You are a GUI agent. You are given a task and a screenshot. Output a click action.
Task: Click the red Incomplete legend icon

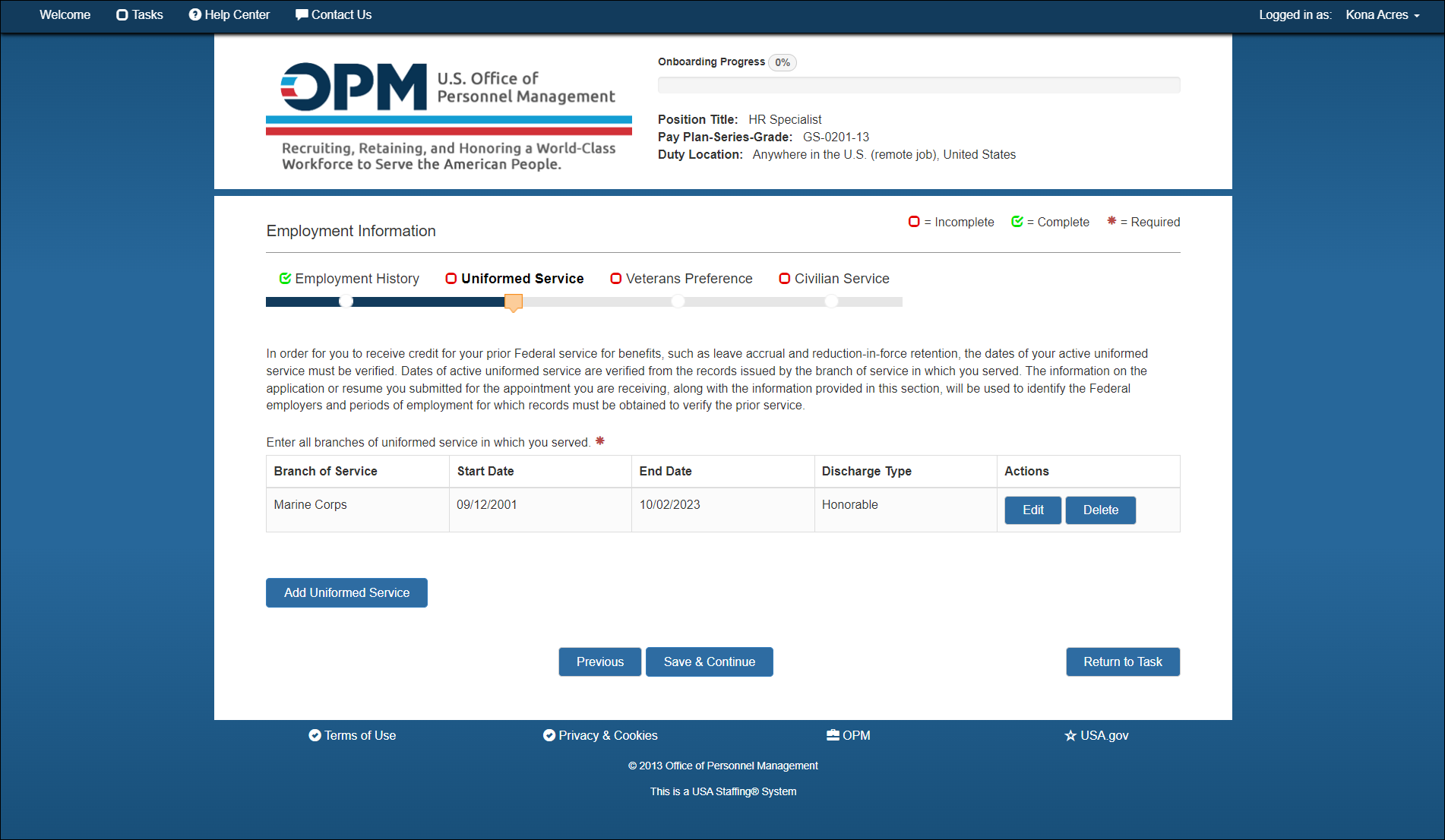click(x=914, y=222)
